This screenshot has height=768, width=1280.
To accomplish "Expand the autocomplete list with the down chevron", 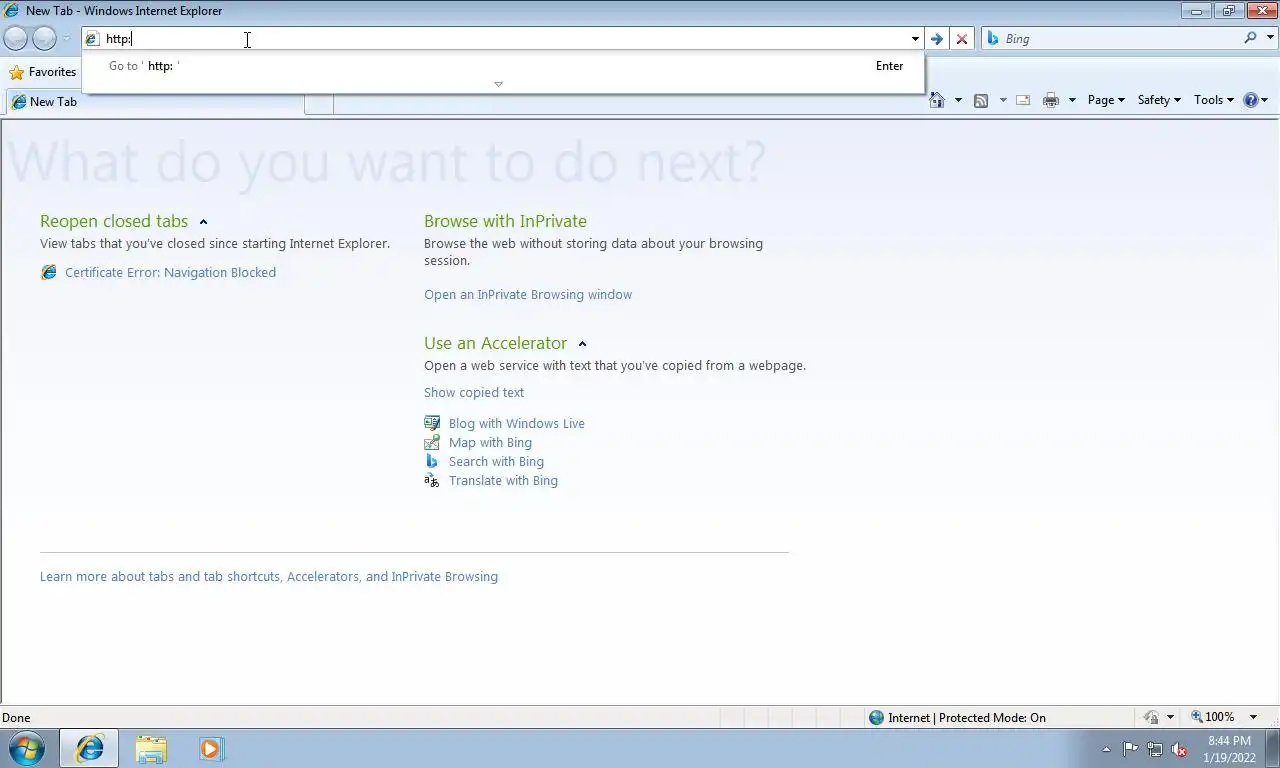I will pyautogui.click(x=498, y=84).
